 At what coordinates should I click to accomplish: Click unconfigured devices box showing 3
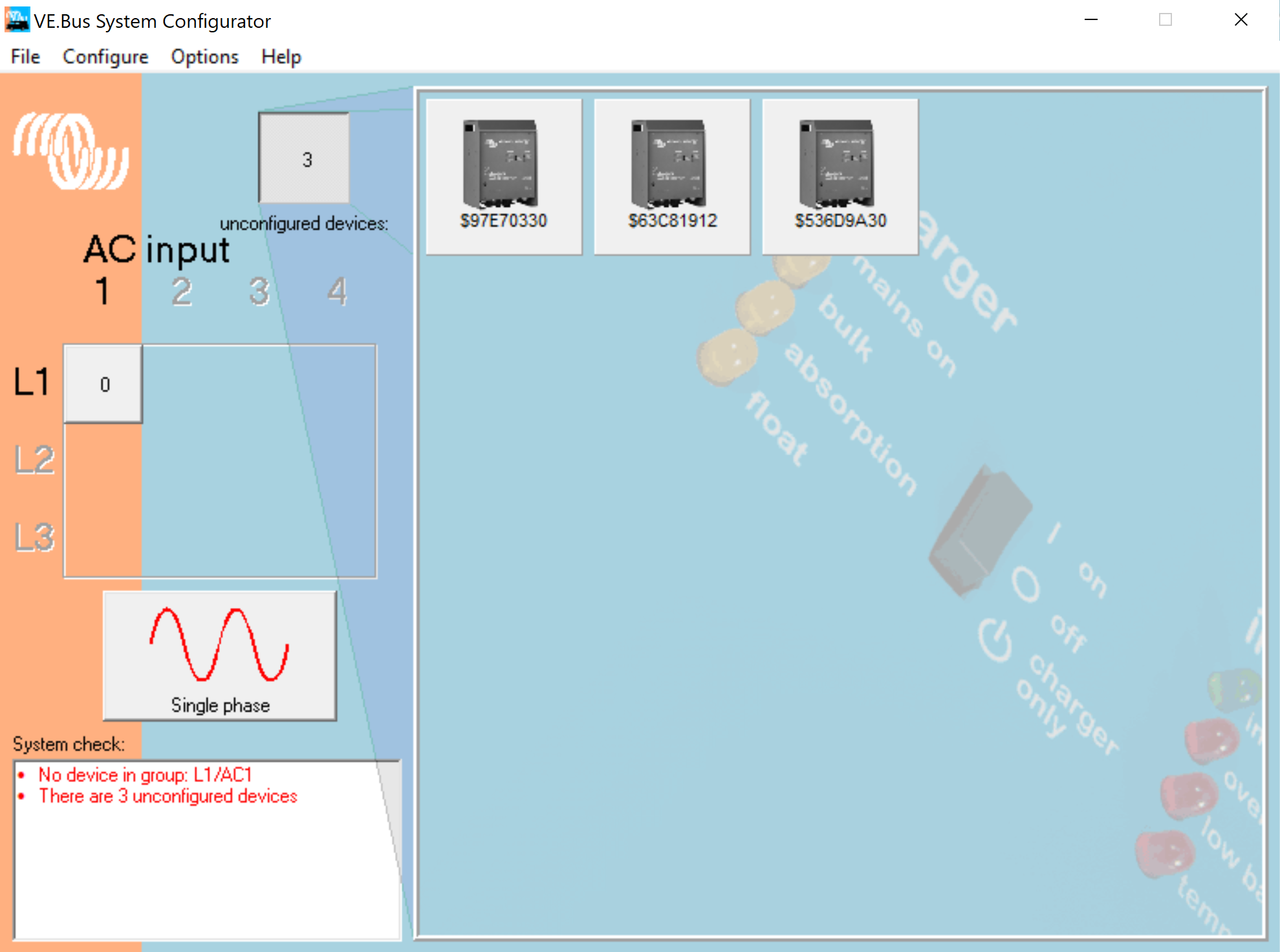(x=304, y=158)
